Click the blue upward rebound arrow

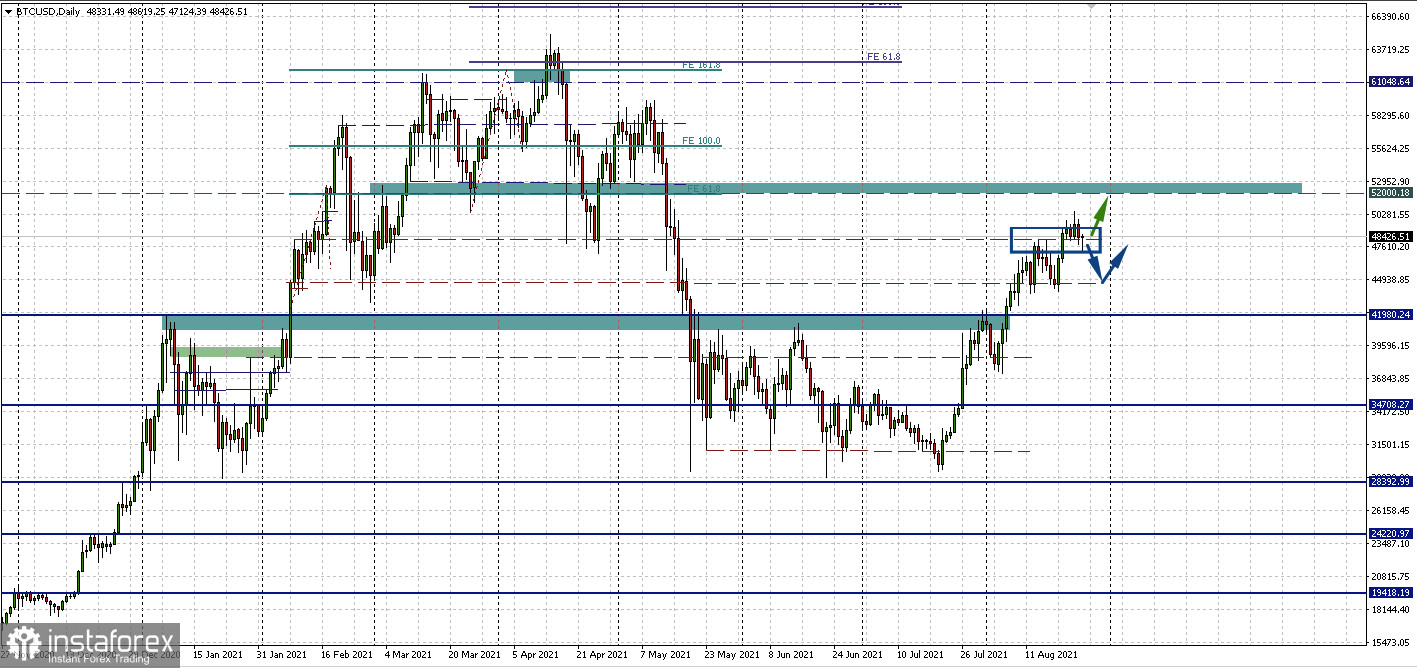coord(1116,262)
